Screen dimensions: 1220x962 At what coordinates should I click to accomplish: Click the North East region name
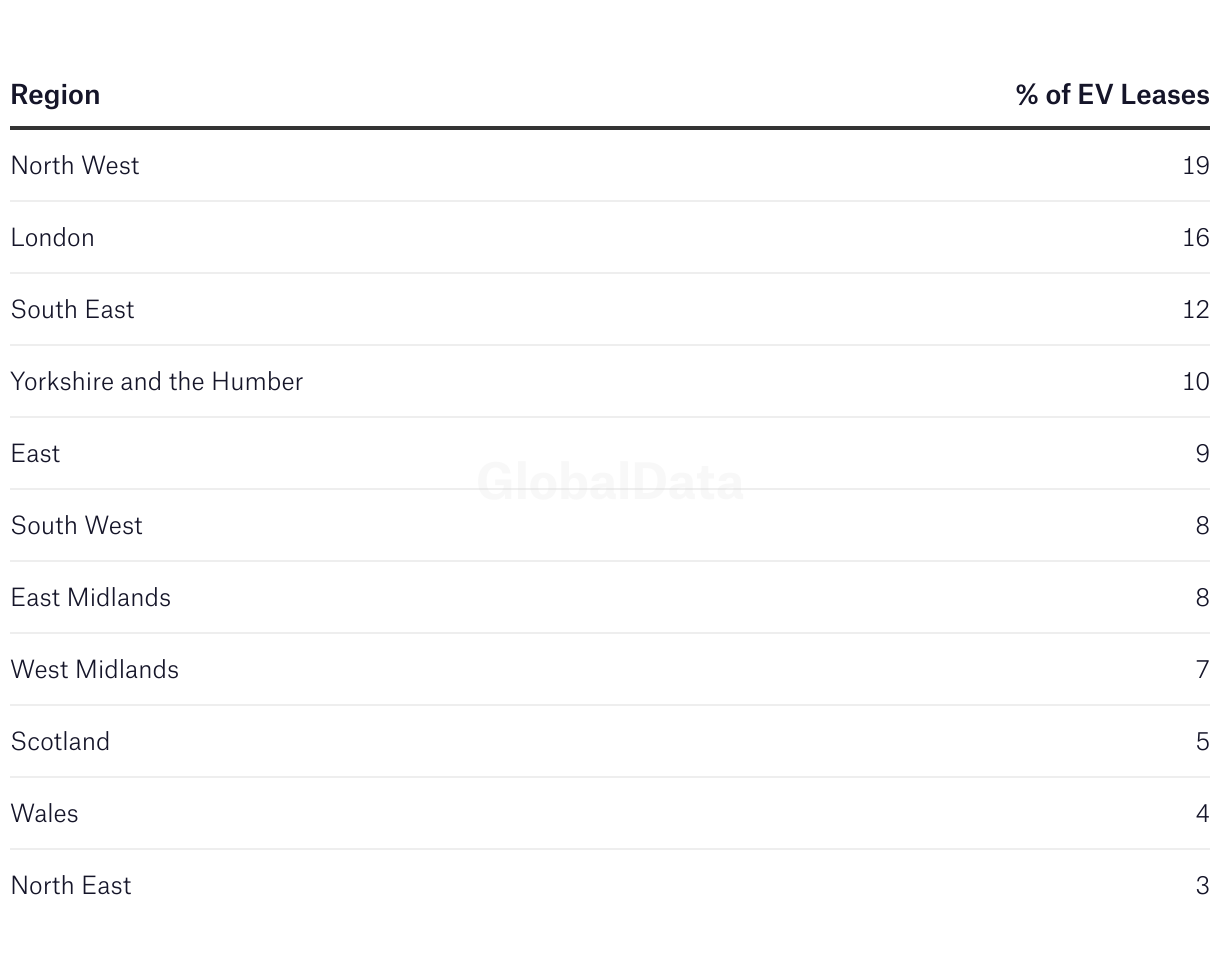point(71,885)
